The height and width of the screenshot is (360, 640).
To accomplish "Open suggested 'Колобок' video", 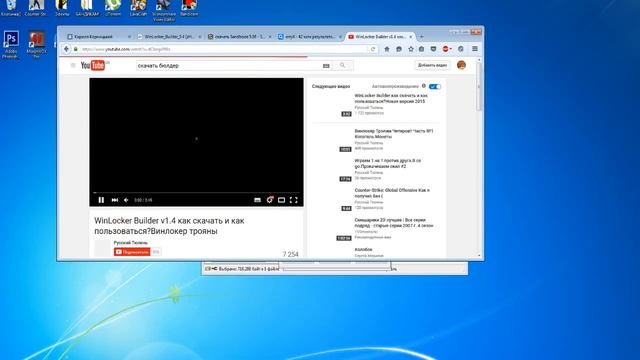I will click(363, 249).
